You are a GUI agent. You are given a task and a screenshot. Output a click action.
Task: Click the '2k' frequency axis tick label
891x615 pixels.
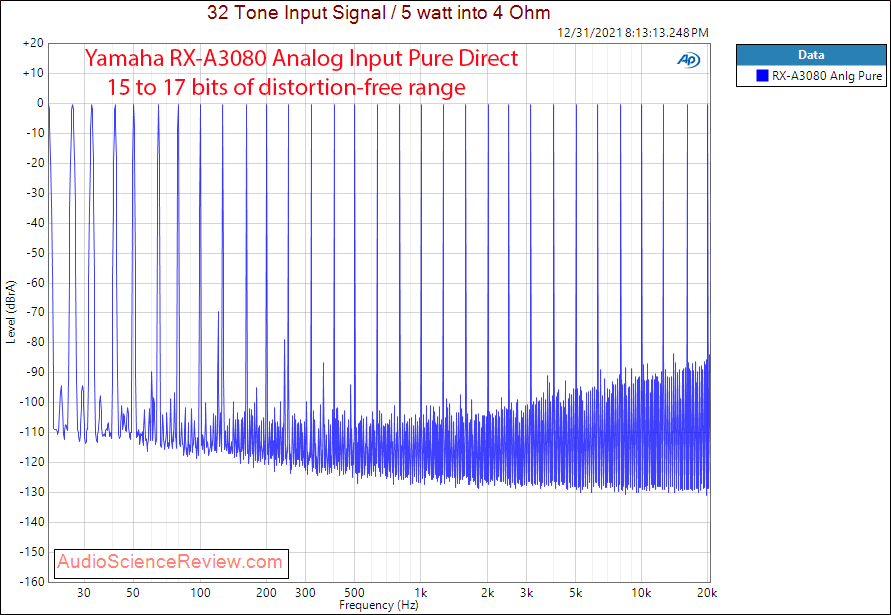[487, 593]
